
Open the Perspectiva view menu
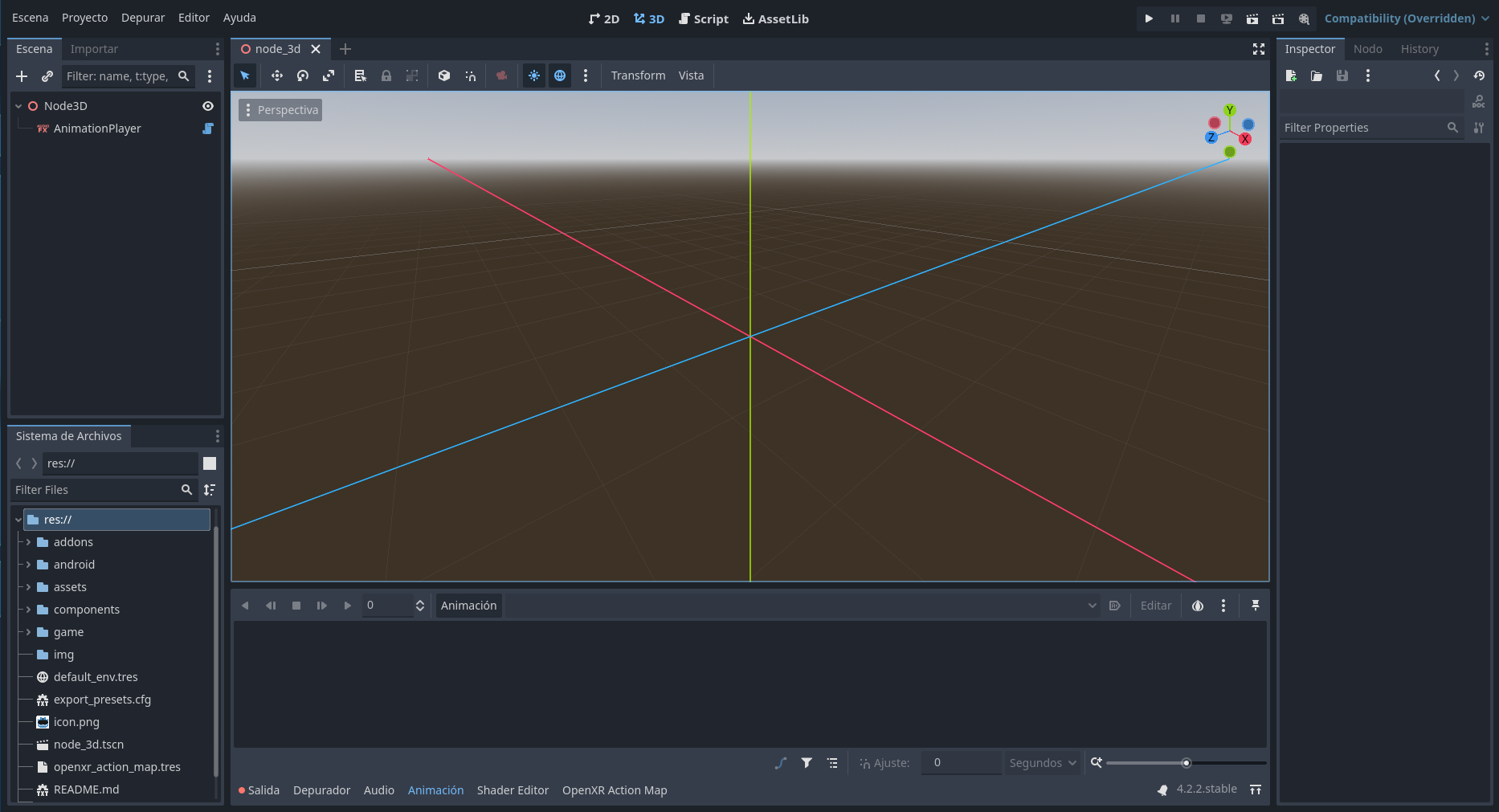(x=280, y=110)
